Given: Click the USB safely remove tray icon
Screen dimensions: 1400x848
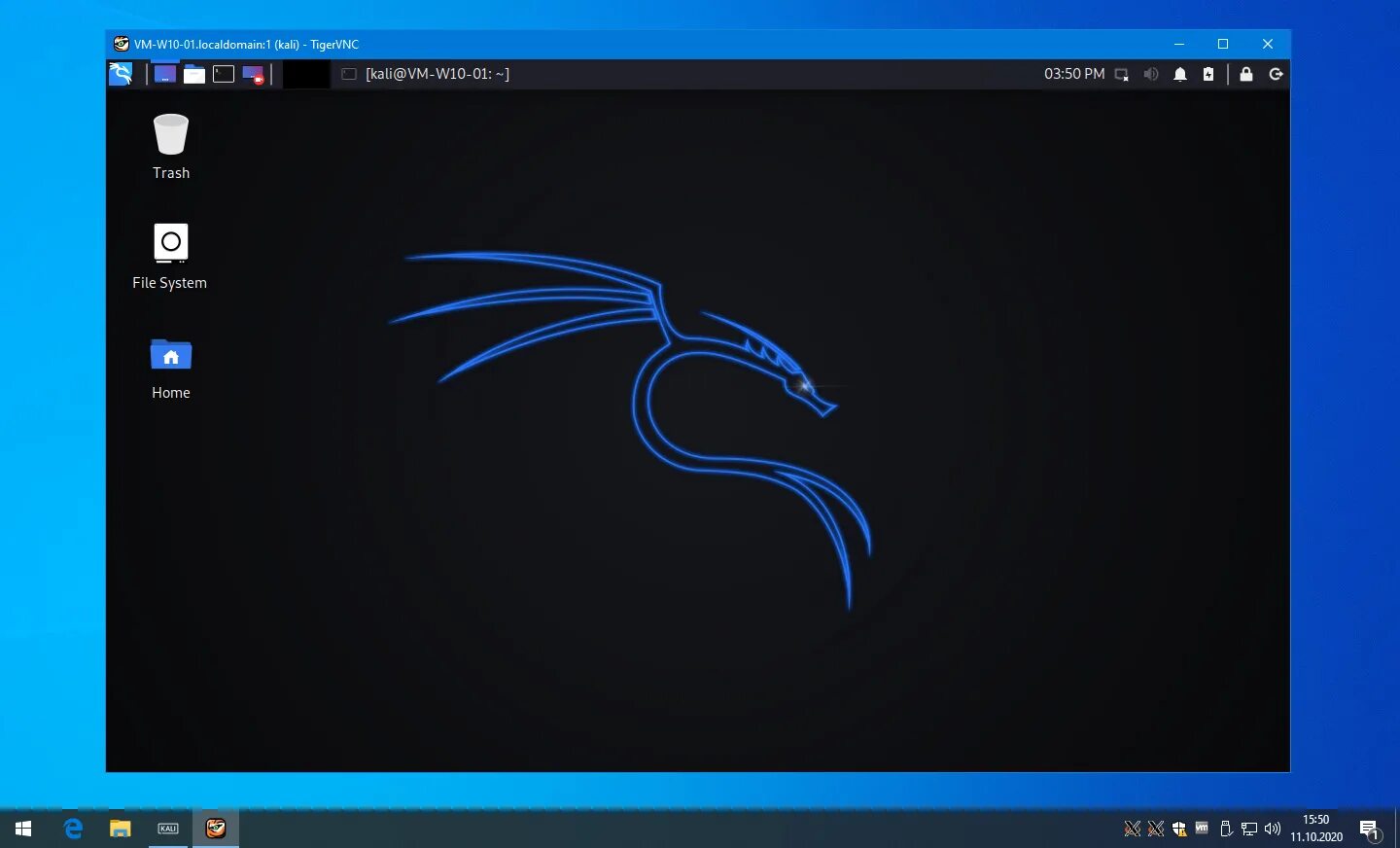Looking at the screenshot, I should point(1226,829).
